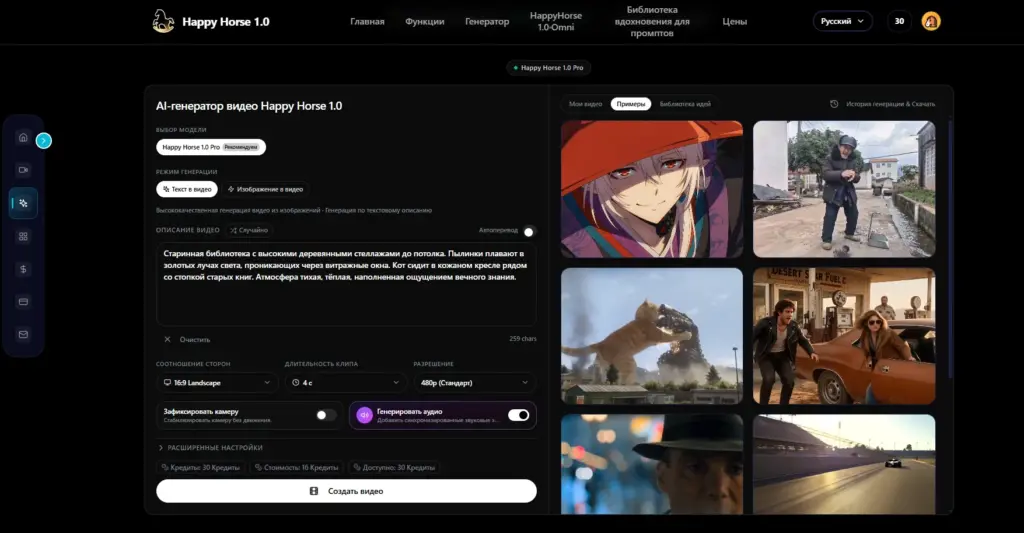Image resolution: width=1024 pixels, height=533 pixels.
Task: Open Генератор in top navigation
Action: [487, 22]
